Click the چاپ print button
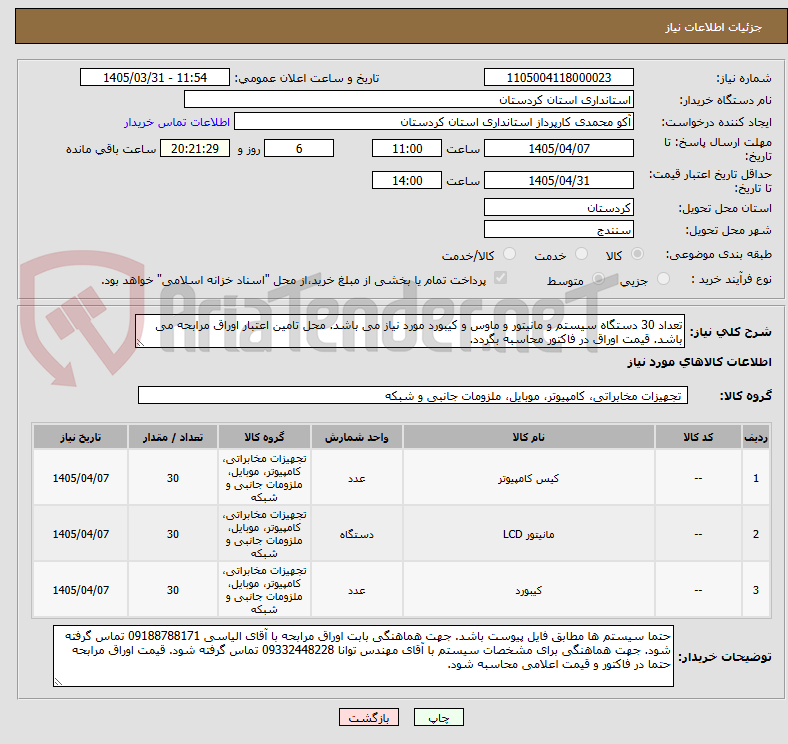Viewport: 788px width, 744px height. tap(438, 717)
